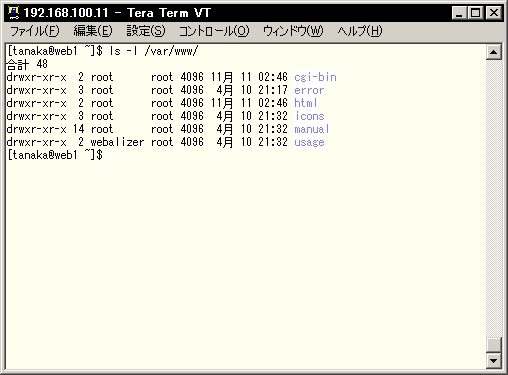
Task: Click the 21:17 time on error row
Action: (x=273, y=90)
